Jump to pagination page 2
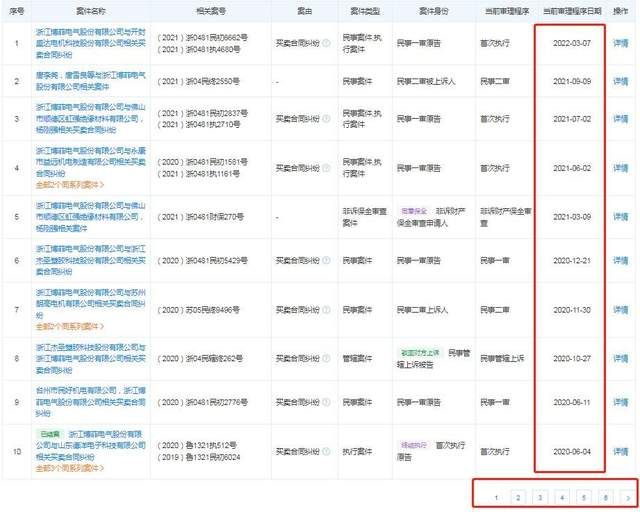 tap(518, 498)
